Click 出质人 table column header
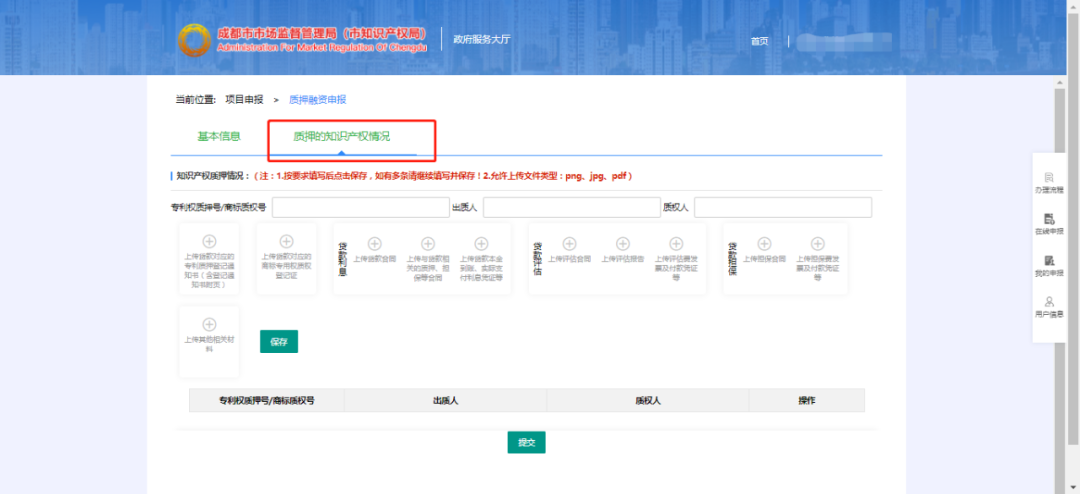Viewport: 1080px width, 494px height. click(x=446, y=400)
